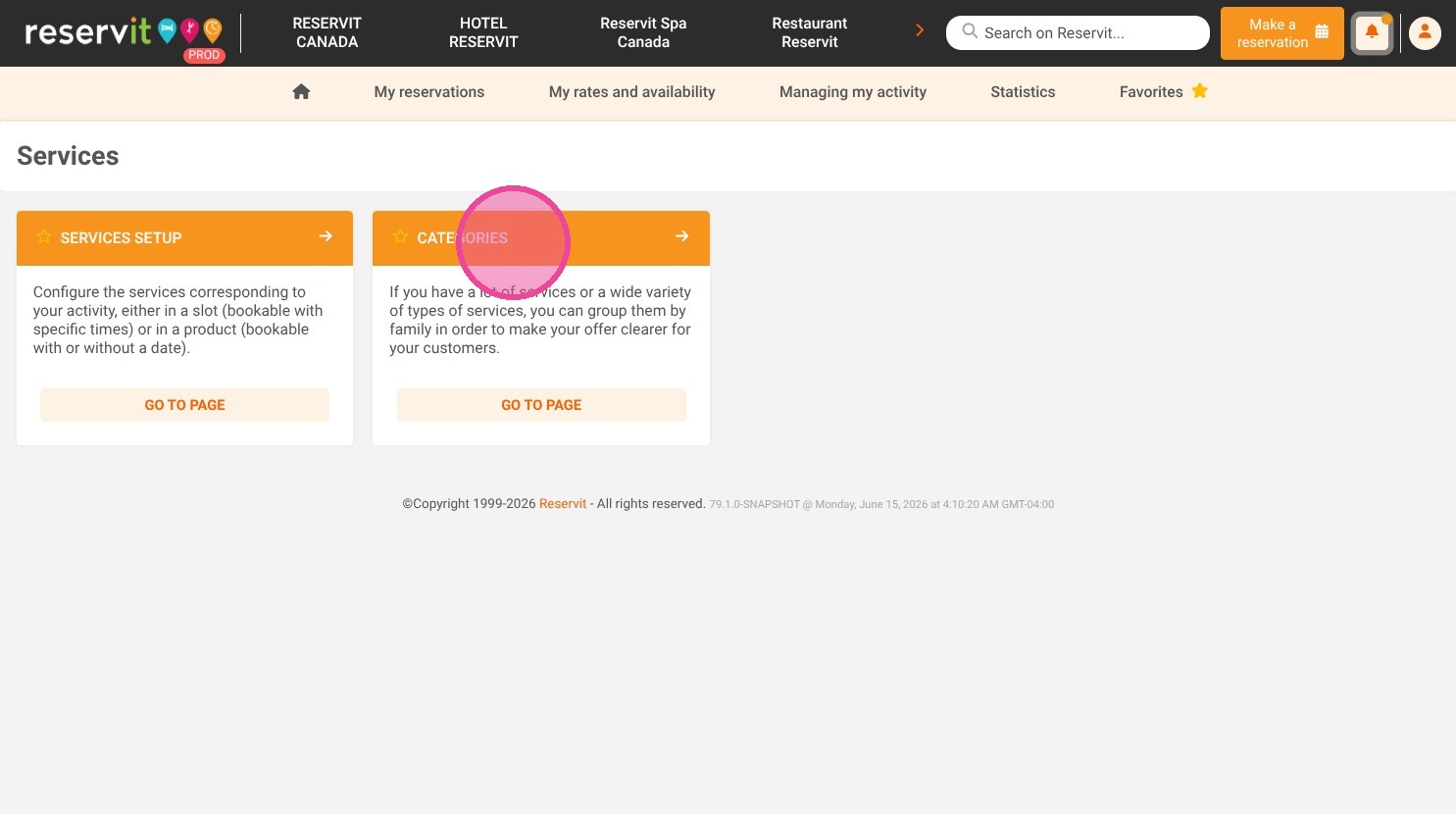
Task: Favorite Categories with its star
Action: (x=400, y=237)
